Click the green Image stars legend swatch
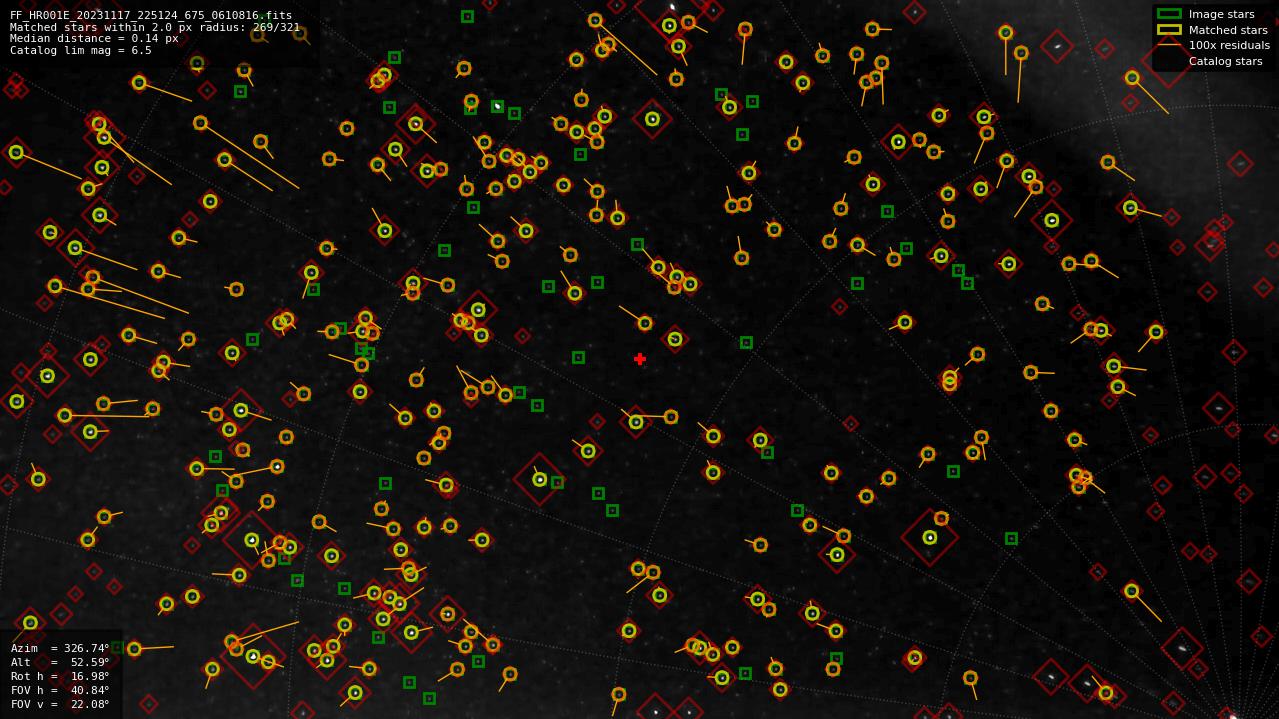 click(1169, 14)
